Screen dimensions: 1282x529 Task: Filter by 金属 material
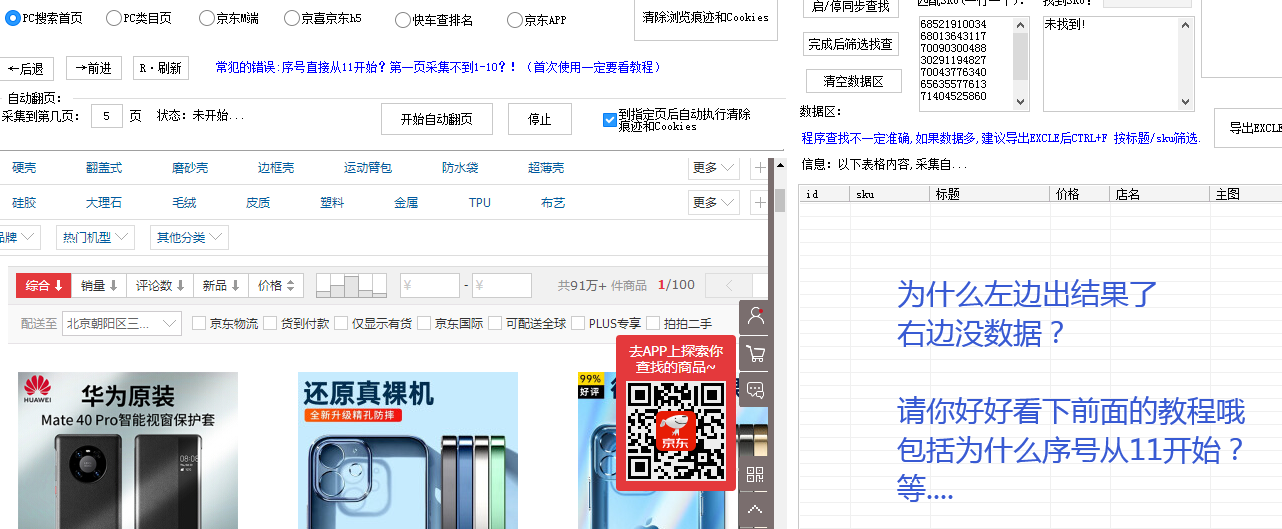click(x=406, y=202)
